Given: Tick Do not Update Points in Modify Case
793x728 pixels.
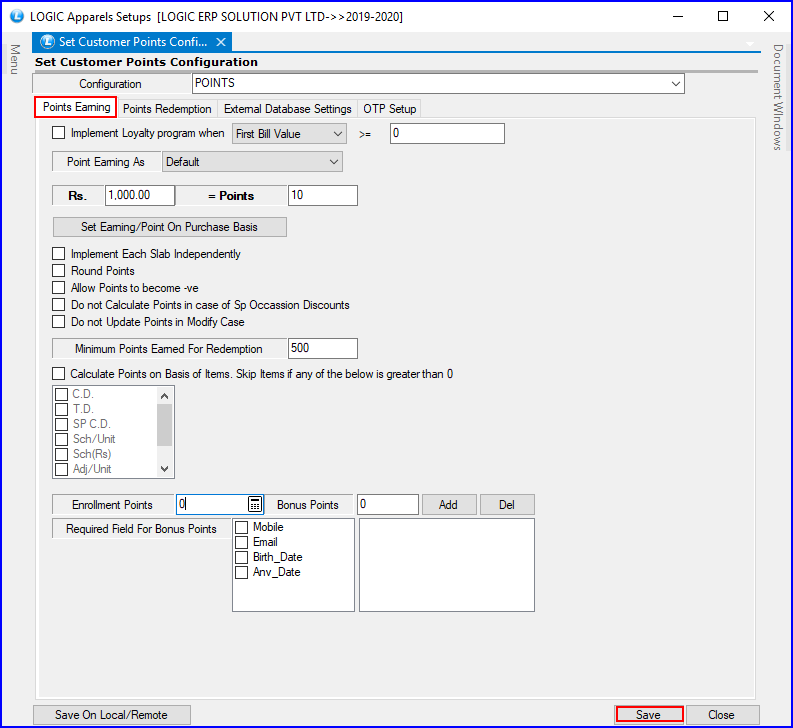Looking at the screenshot, I should coord(59,322).
